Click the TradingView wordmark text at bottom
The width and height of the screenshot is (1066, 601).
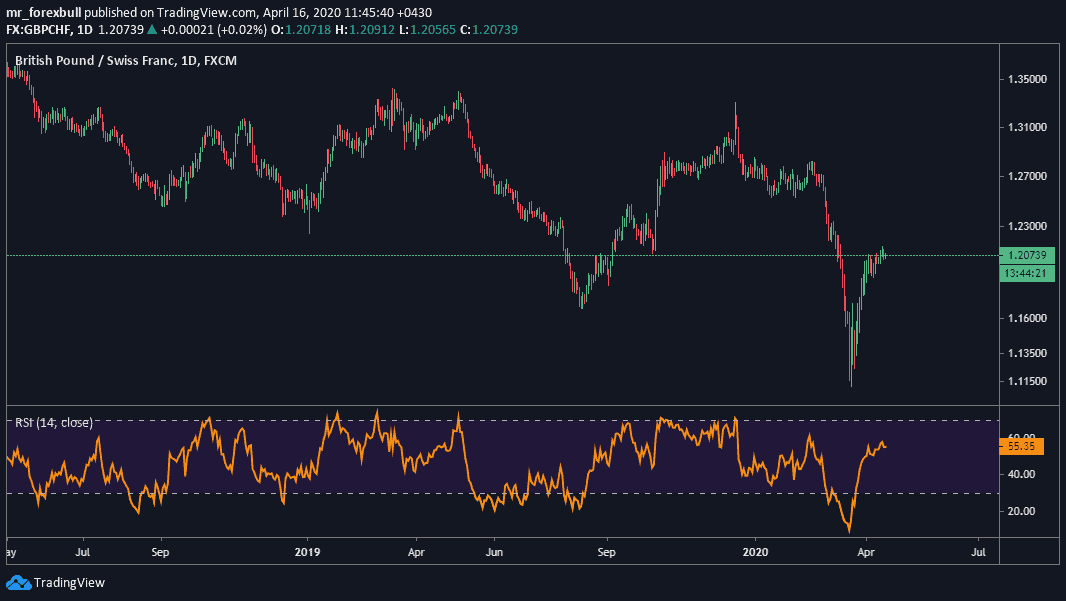point(69,582)
